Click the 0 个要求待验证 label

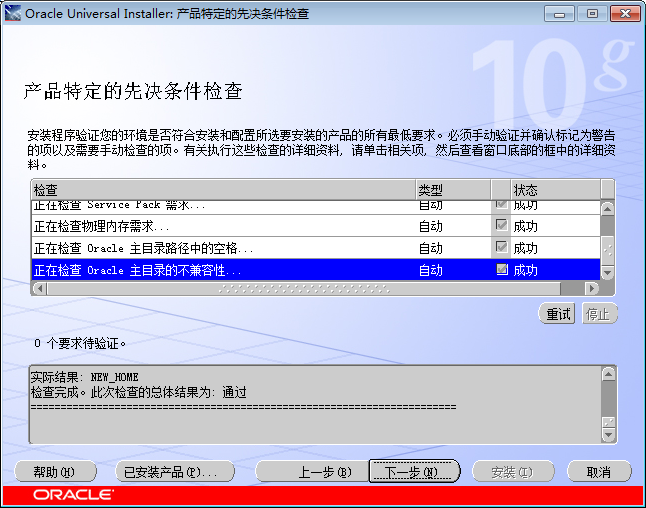[80, 343]
